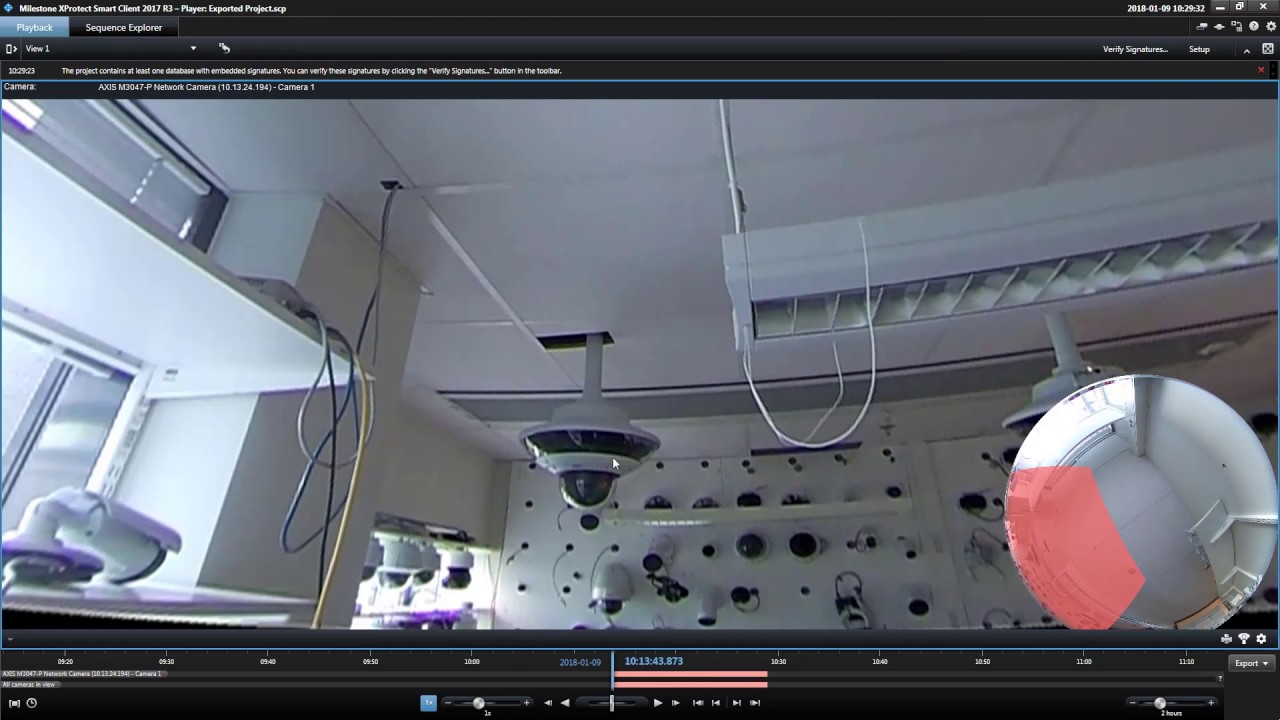Click the stacked cards status icon
Image resolution: width=1280 pixels, height=720 pixels.
coord(1202,27)
